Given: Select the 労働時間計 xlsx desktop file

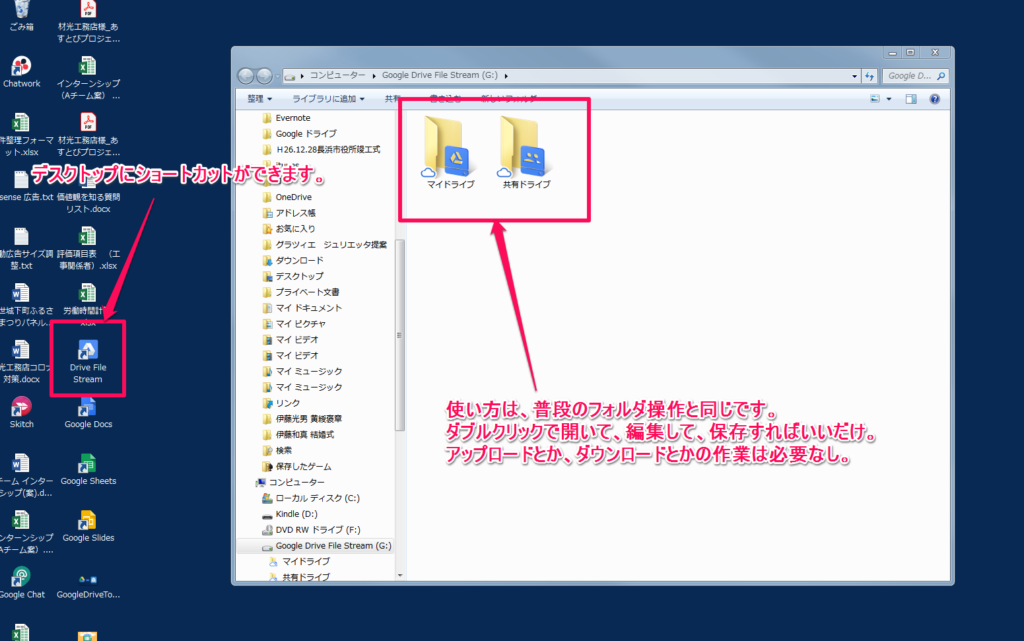Looking at the screenshot, I should (x=88, y=304).
